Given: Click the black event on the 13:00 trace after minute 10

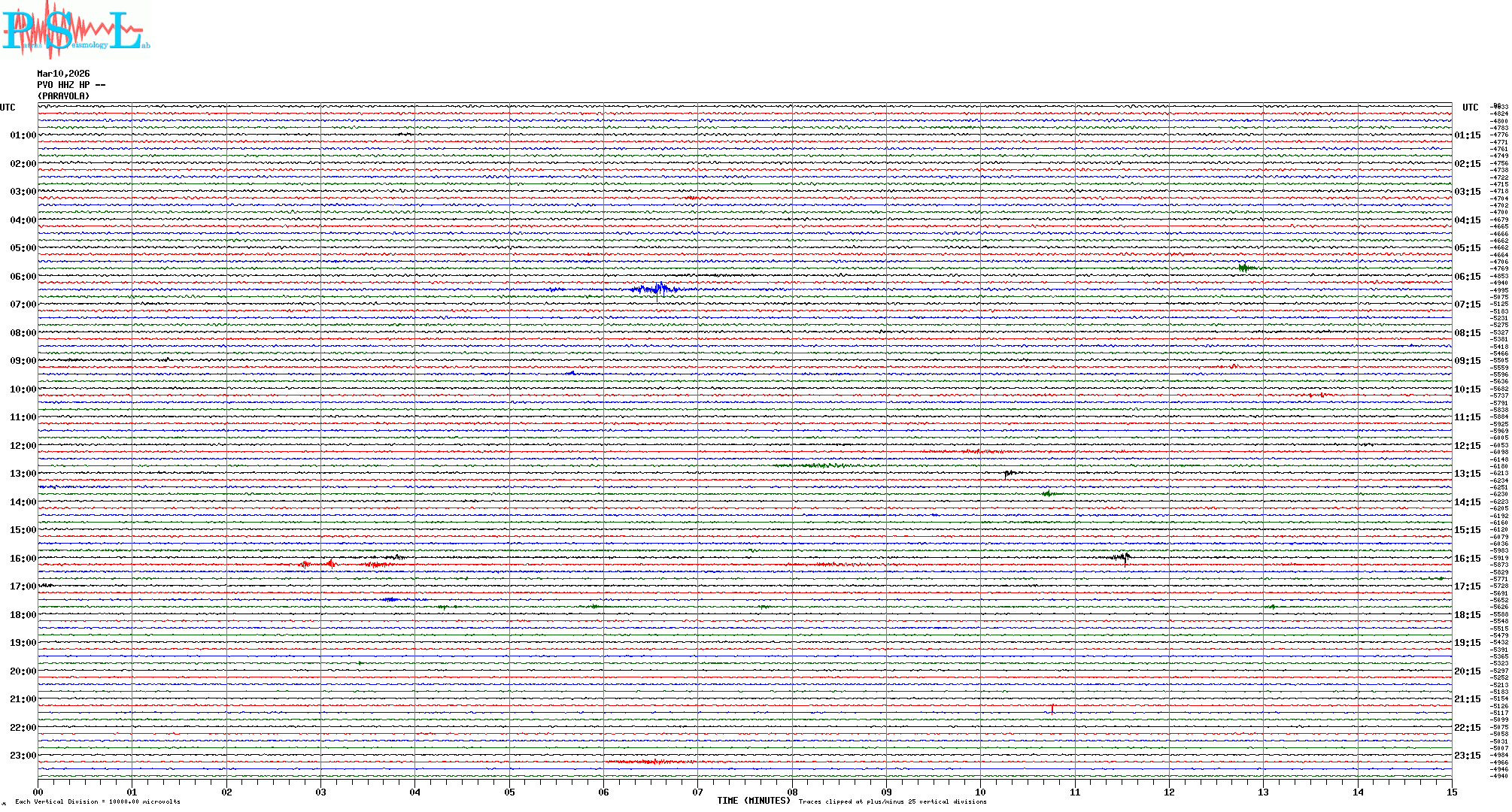Looking at the screenshot, I should (1010, 473).
